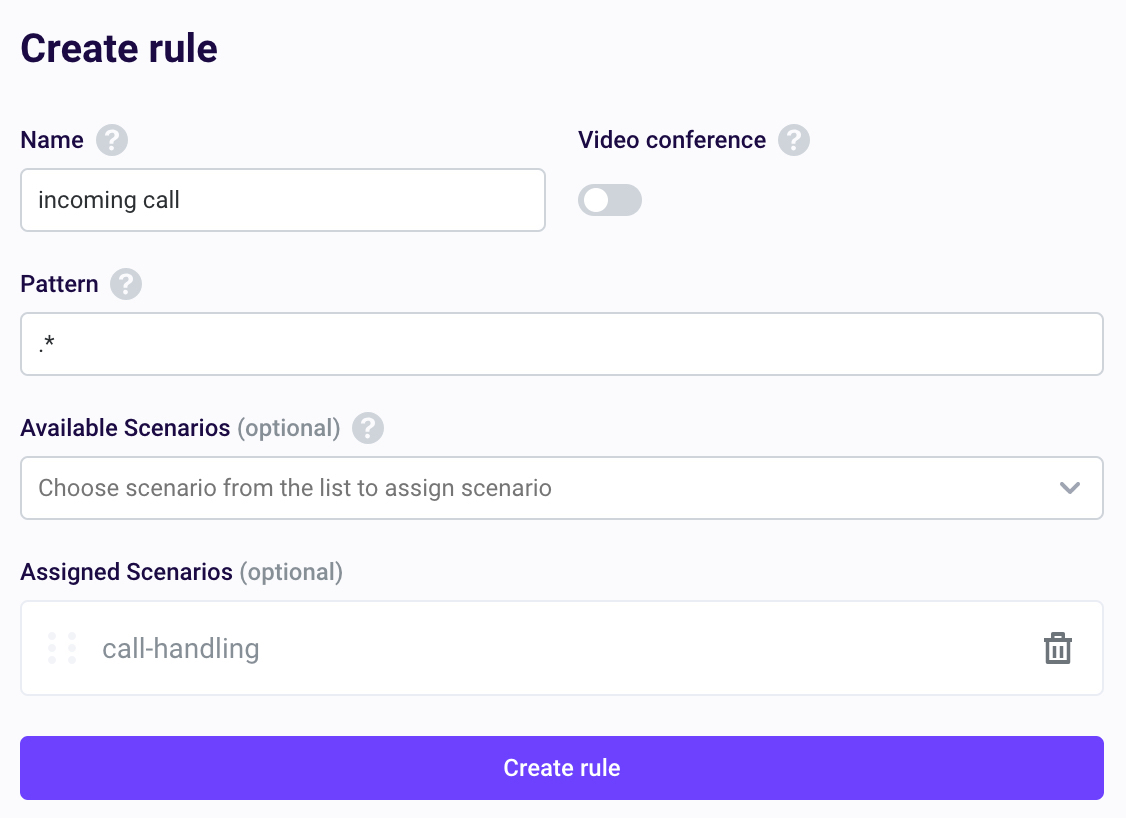The width and height of the screenshot is (1126, 818).
Task: Click the 'incoming call' text in Name
Action: tap(109, 200)
